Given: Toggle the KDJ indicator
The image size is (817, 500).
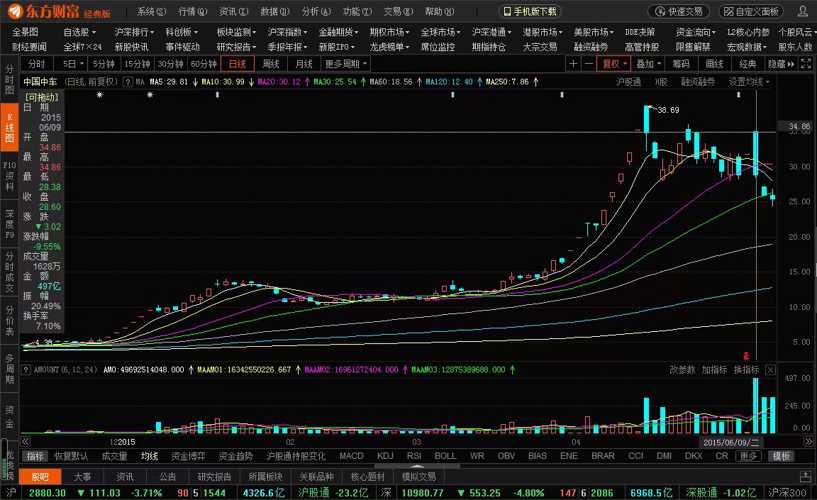Looking at the screenshot, I should pyautogui.click(x=385, y=456).
